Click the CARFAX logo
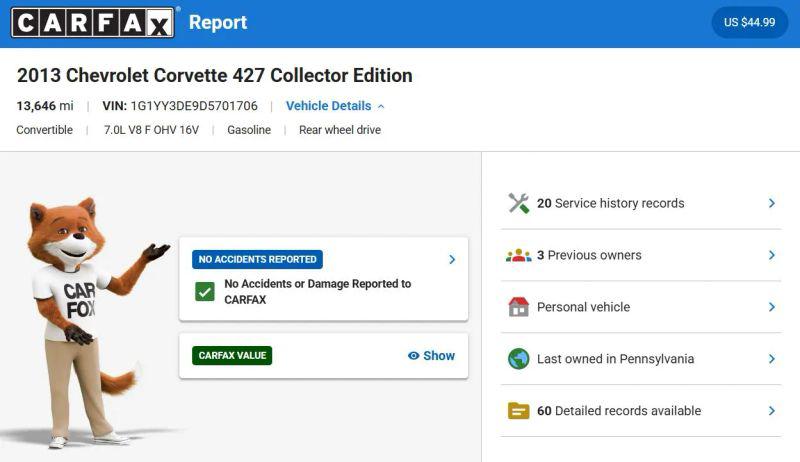The height and width of the screenshot is (462, 800). (x=92, y=22)
